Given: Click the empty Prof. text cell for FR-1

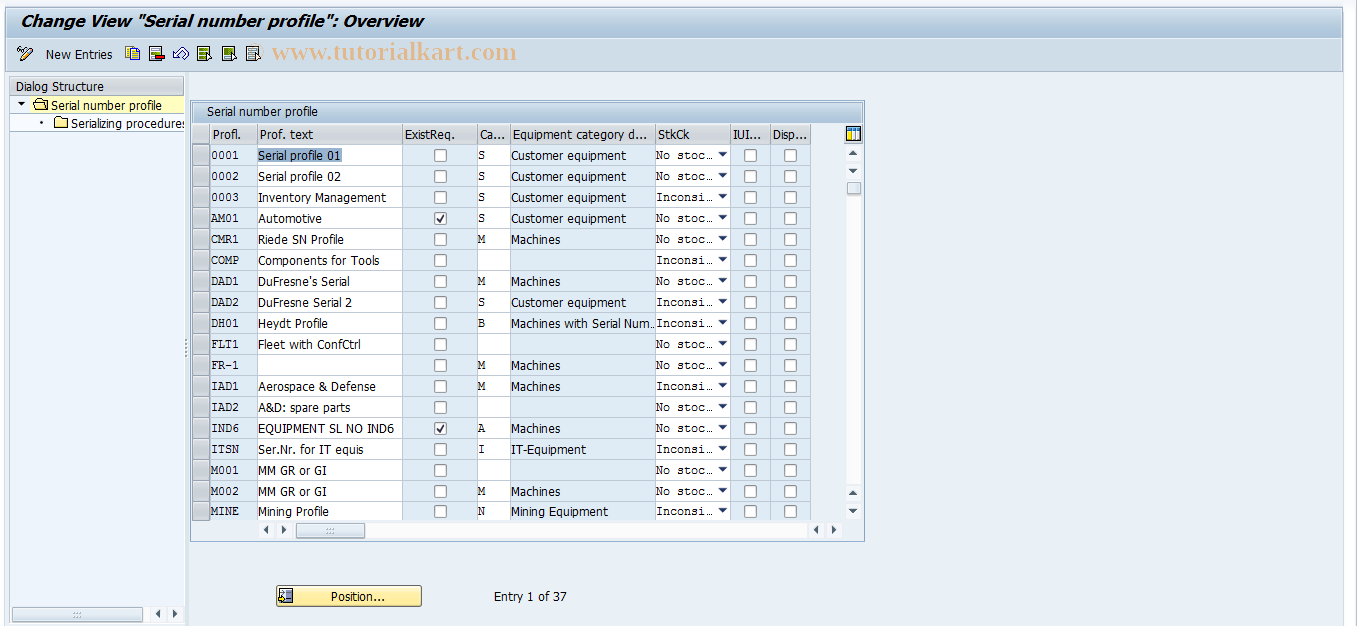Looking at the screenshot, I should (329, 365).
